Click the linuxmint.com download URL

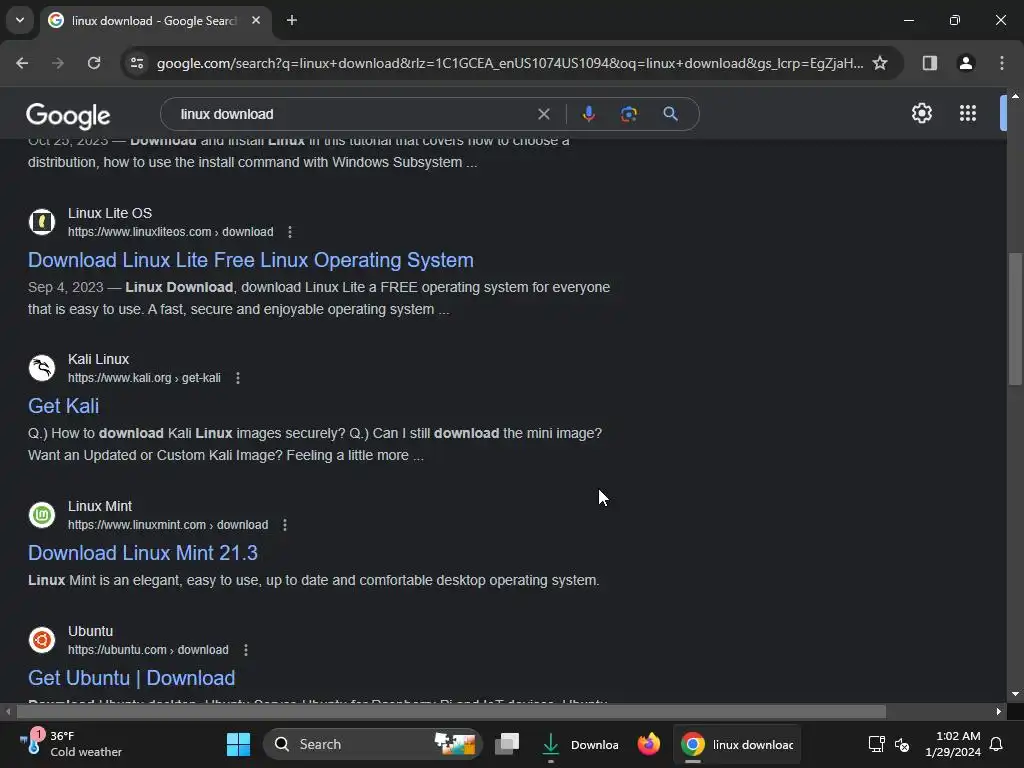click(168, 525)
